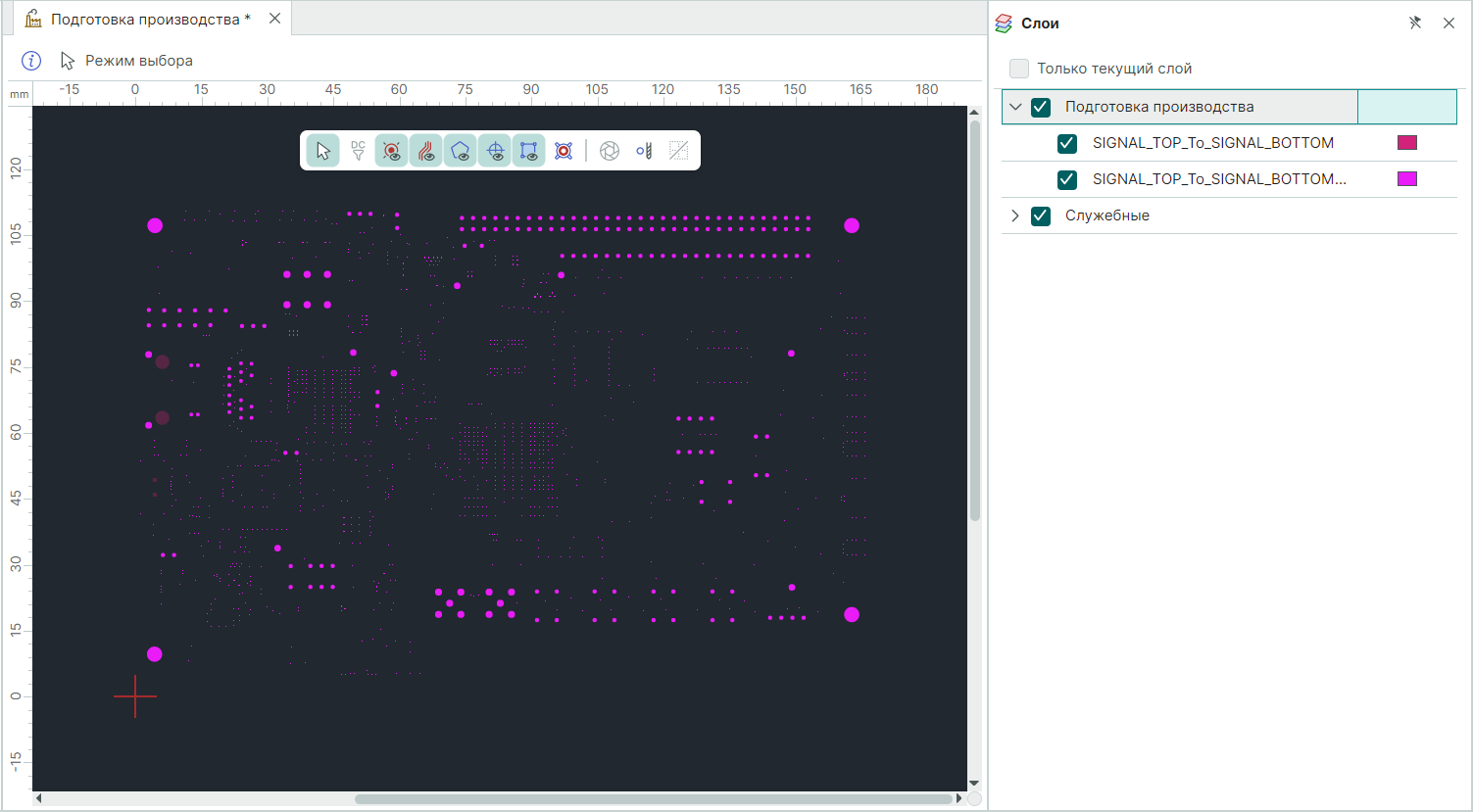Image resolution: width=1473 pixels, height=812 pixels.
Task: Expand the 'Служебные' layer group
Action: (x=1015, y=215)
